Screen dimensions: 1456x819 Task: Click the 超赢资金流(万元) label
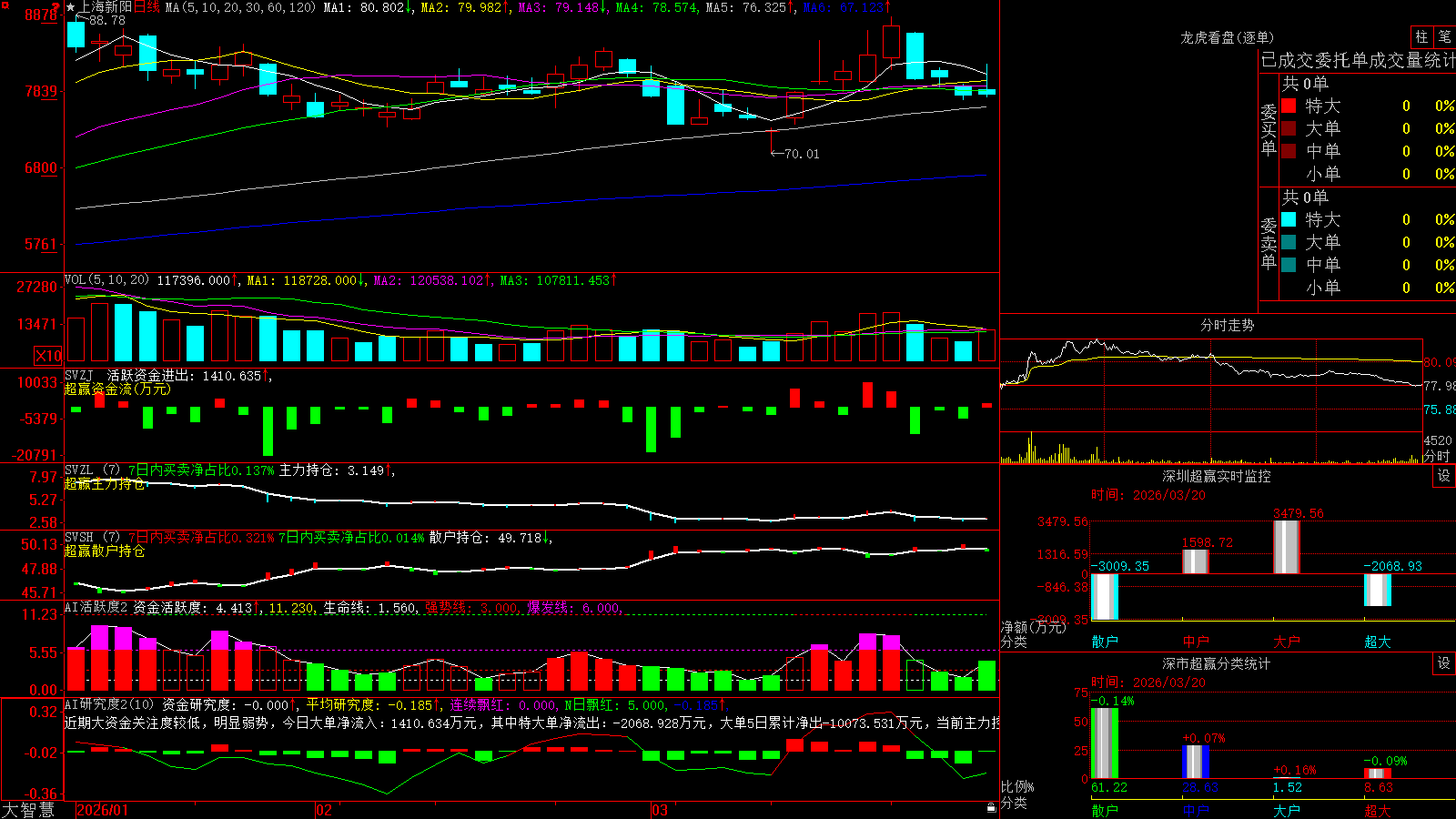click(x=117, y=389)
